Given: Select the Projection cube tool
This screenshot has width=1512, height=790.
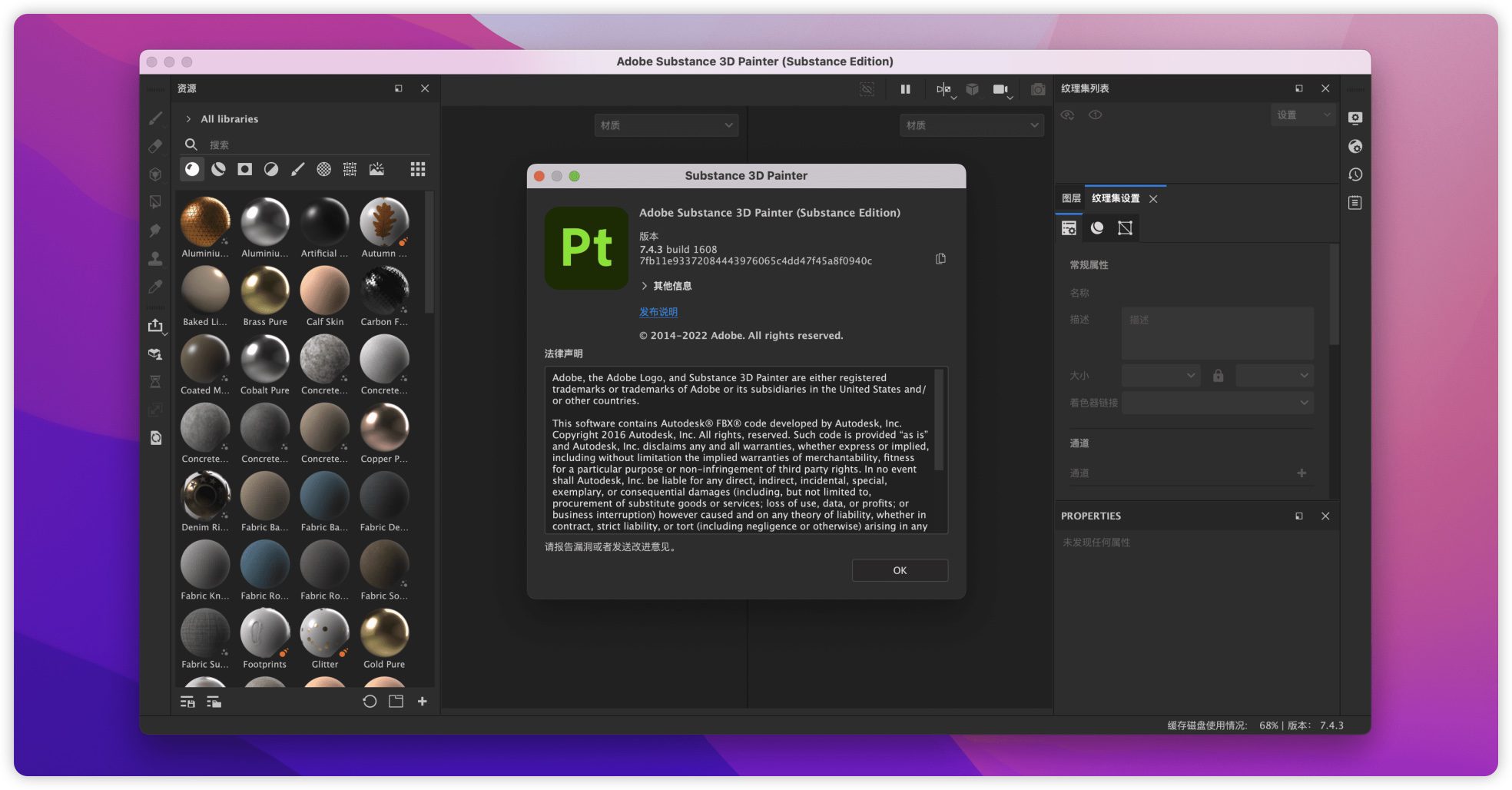Looking at the screenshot, I should (155, 174).
